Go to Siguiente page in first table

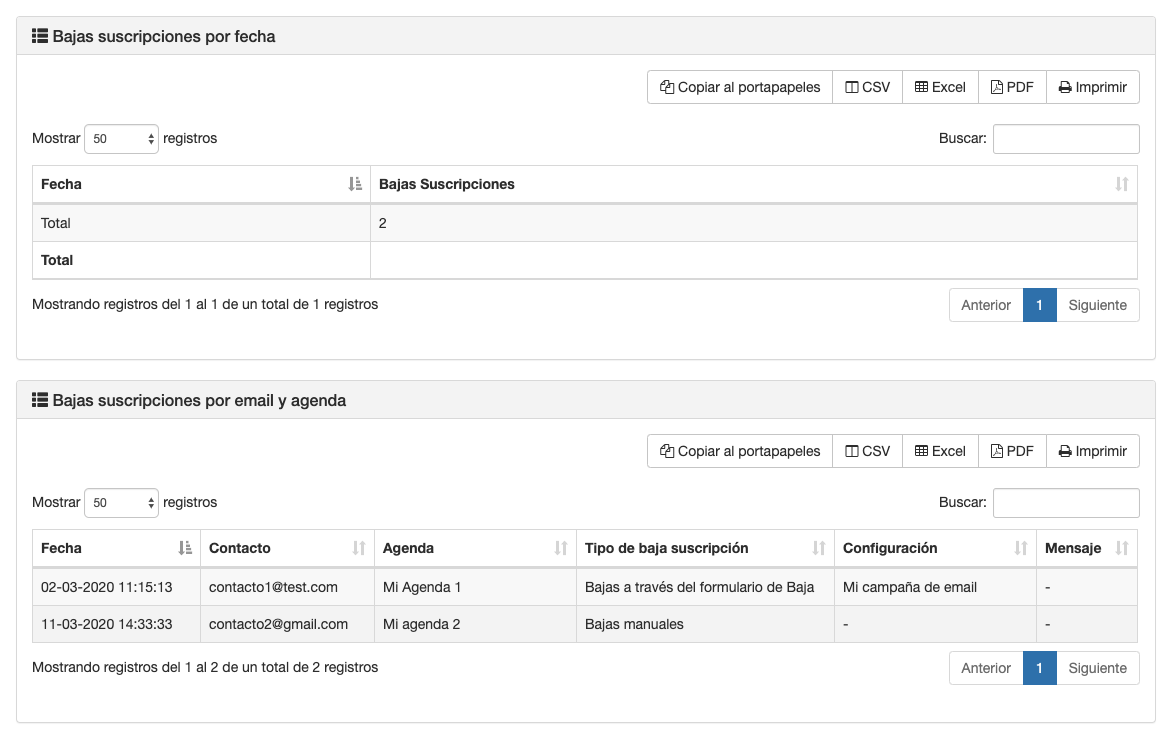click(x=1097, y=305)
